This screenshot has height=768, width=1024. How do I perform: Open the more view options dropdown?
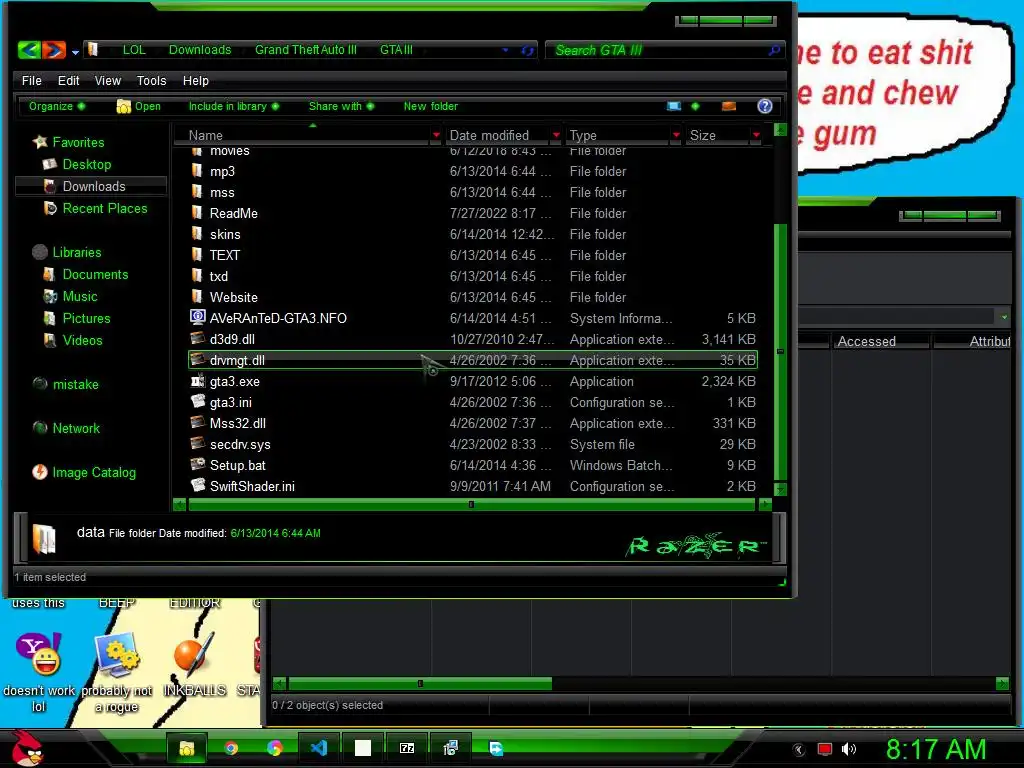point(695,106)
